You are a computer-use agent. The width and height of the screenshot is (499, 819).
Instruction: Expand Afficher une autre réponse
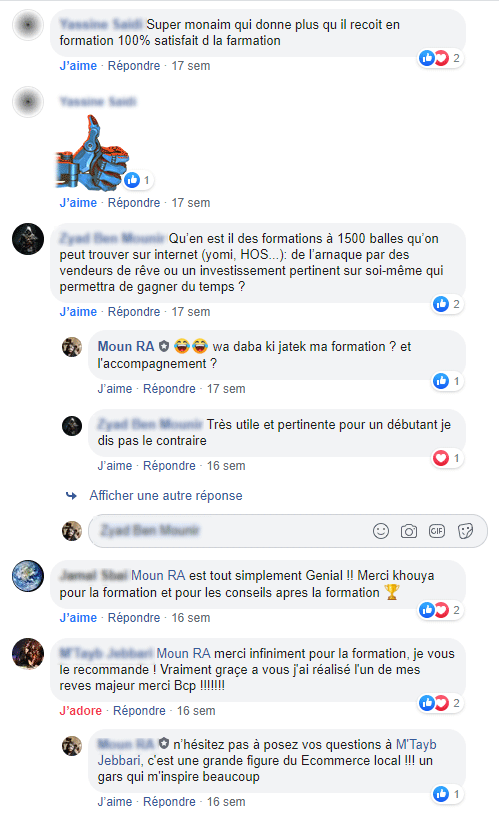pyautogui.click(x=166, y=495)
